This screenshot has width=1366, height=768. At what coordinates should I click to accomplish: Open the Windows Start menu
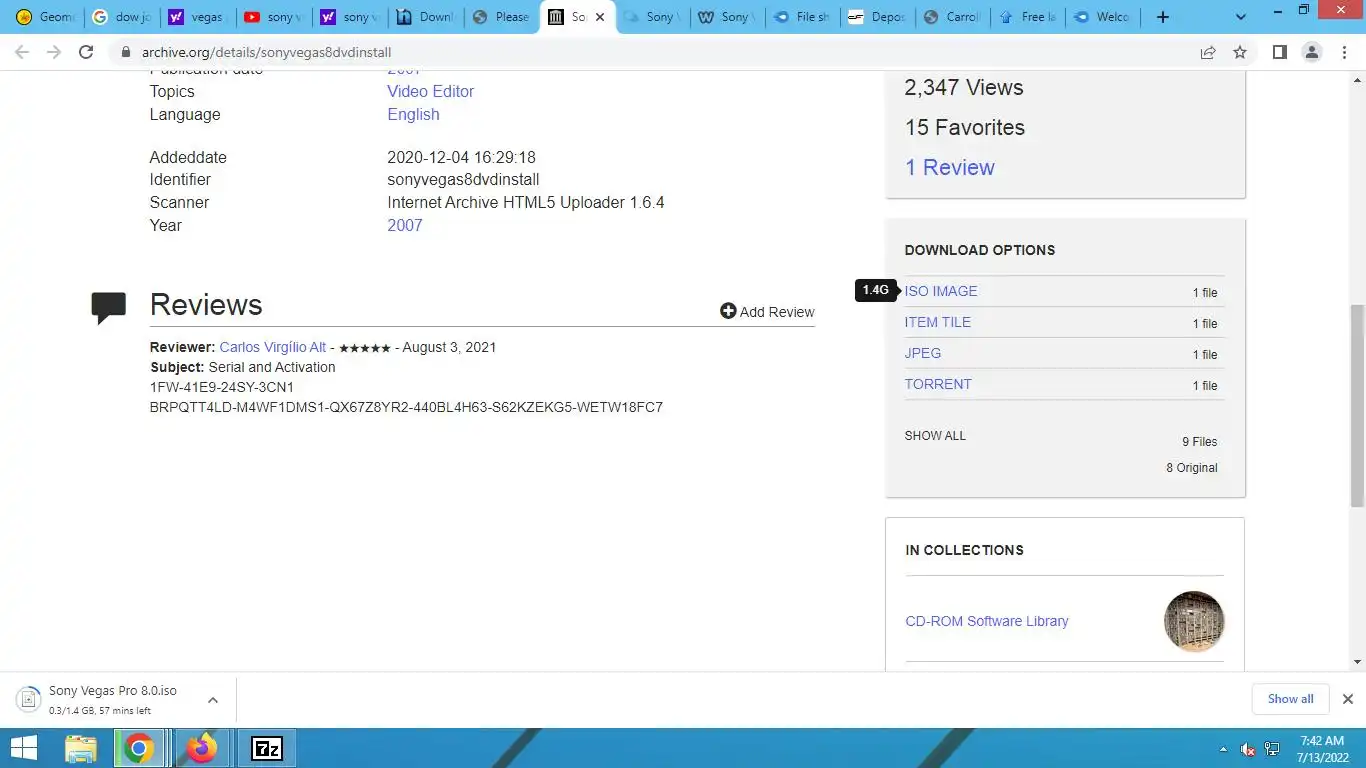point(23,748)
